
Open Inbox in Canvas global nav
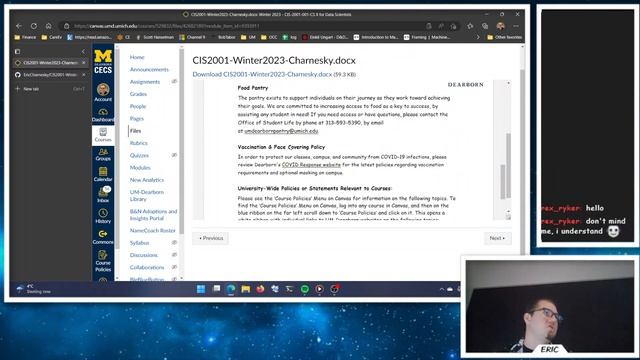(x=103, y=195)
